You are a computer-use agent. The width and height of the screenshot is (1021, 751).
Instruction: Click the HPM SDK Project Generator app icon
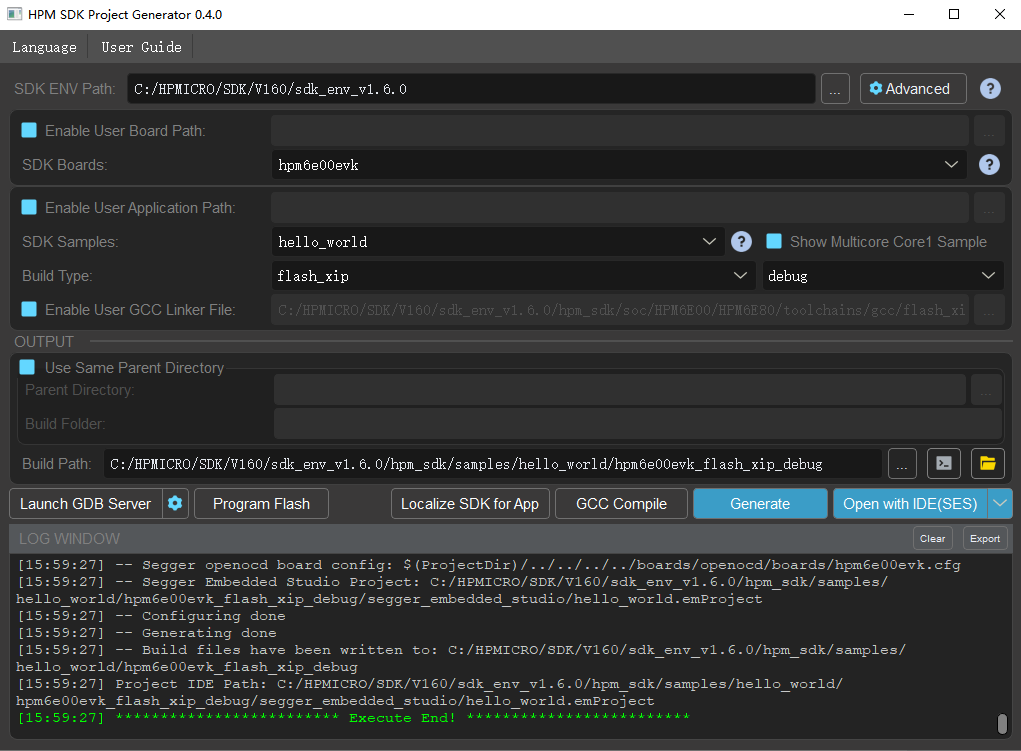14,14
